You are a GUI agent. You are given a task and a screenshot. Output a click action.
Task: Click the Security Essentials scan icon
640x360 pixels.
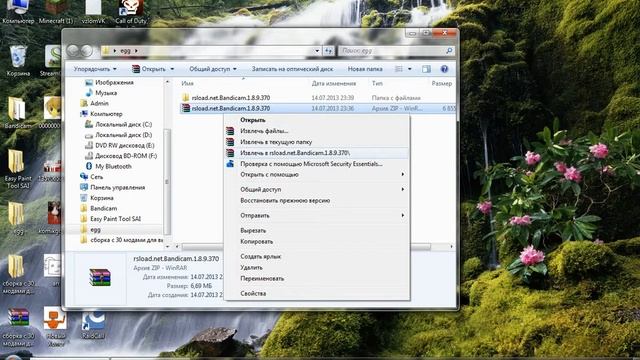230,164
